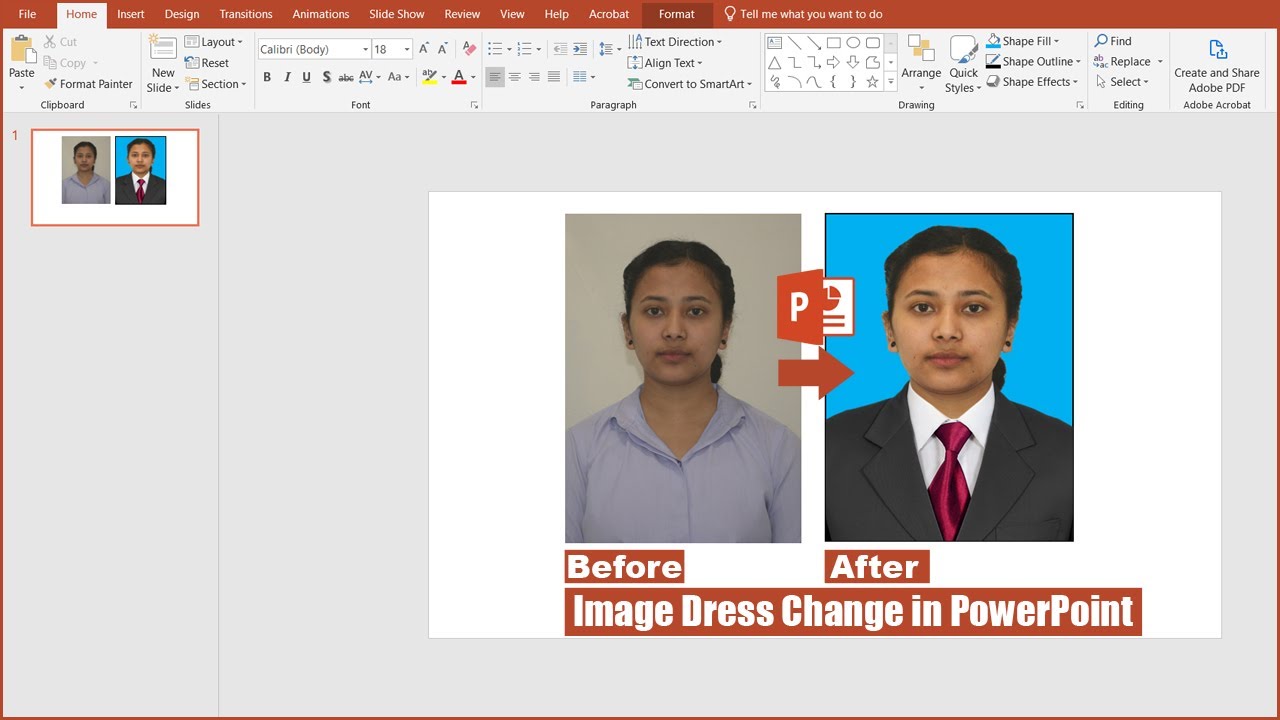
Task: Activate the Format Painter tool
Action: coord(88,84)
